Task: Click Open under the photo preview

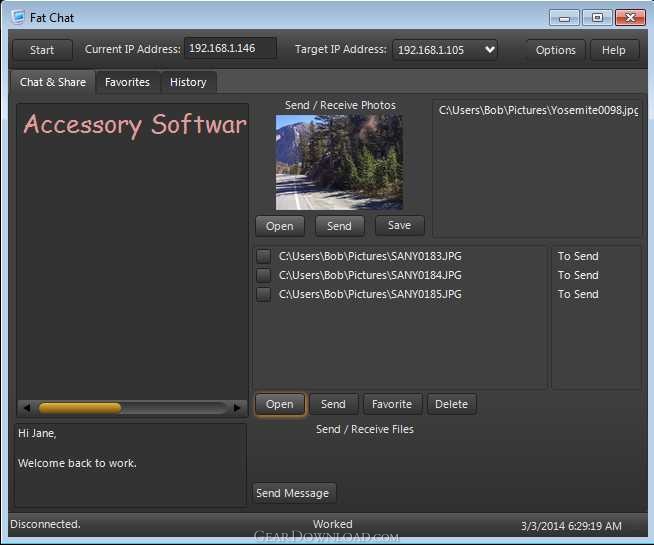Action: [x=280, y=226]
